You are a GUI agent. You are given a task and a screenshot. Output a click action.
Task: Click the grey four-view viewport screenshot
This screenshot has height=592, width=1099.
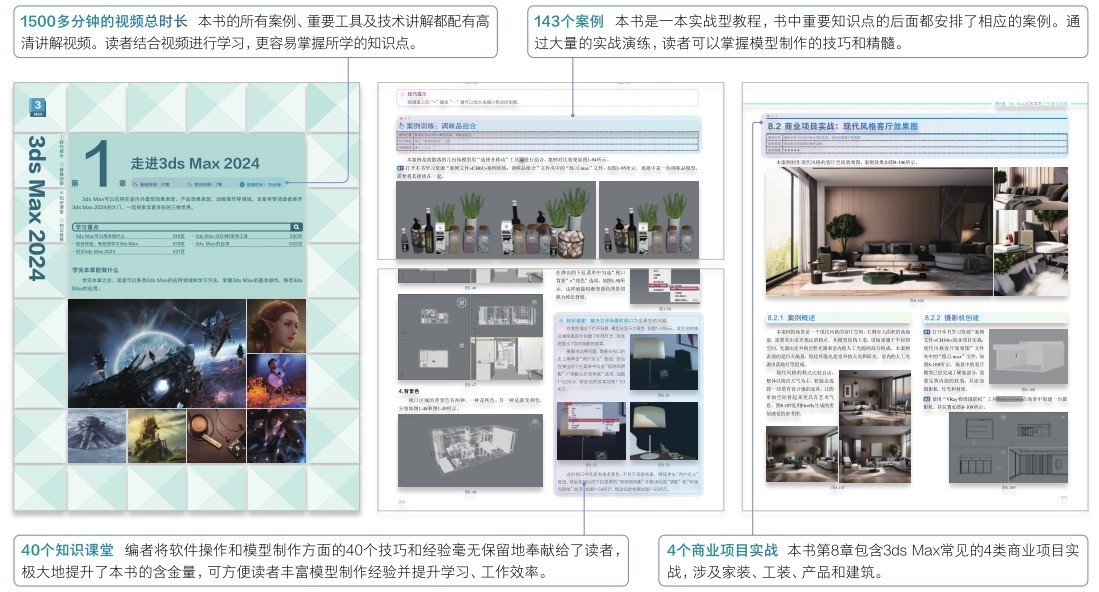point(470,338)
